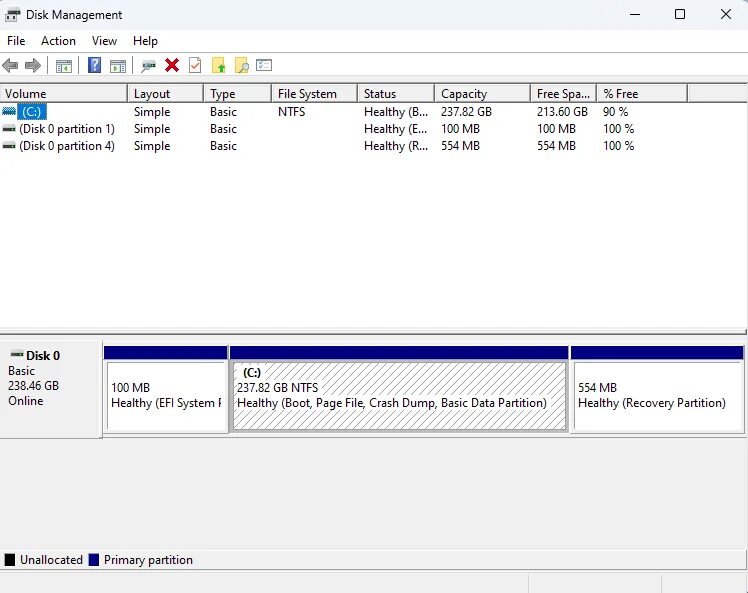The width and height of the screenshot is (748, 593).
Task: Show/Hide Console Tree toolbar icon
Action: tap(64, 66)
